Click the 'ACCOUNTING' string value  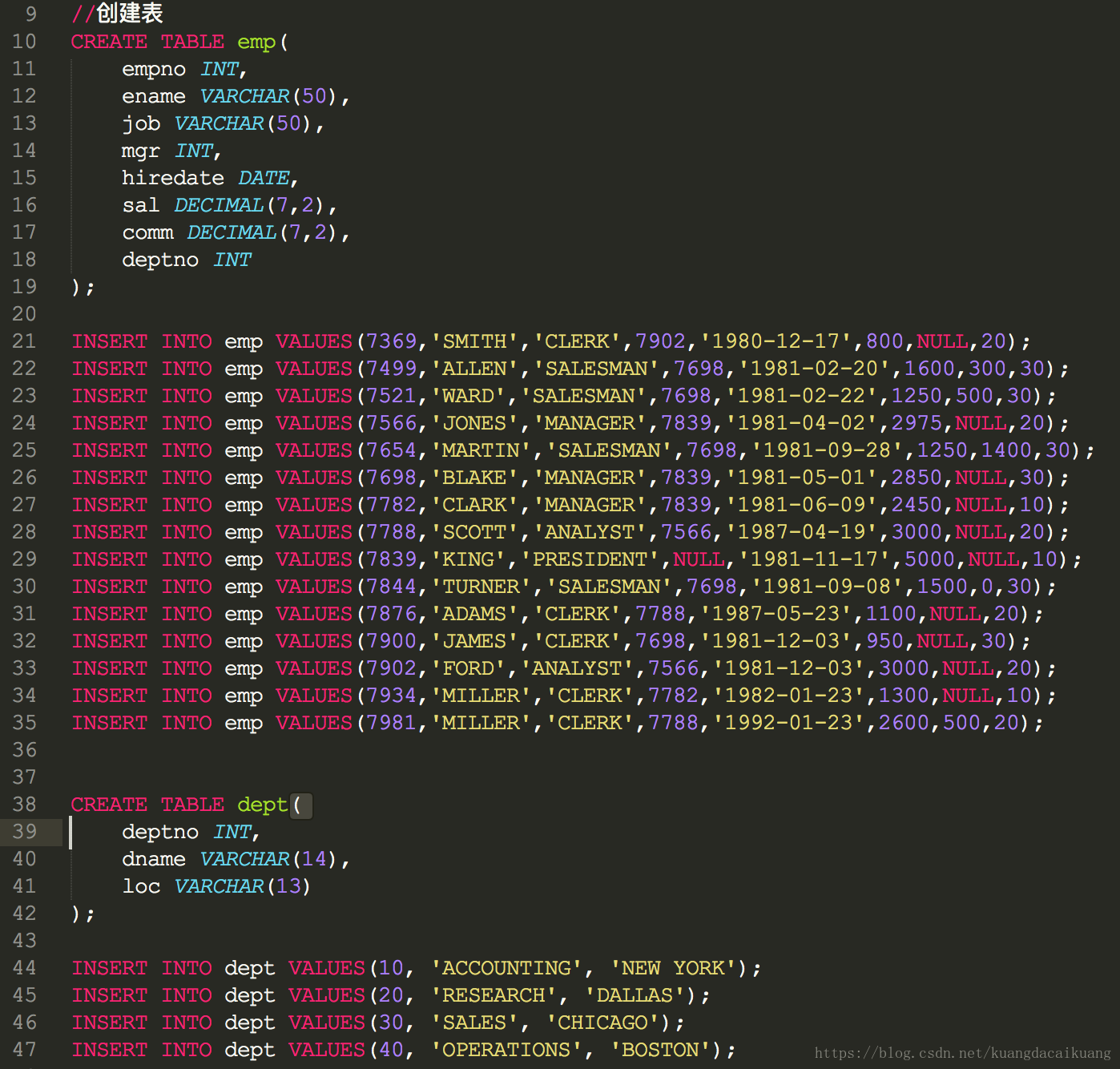tap(507, 969)
